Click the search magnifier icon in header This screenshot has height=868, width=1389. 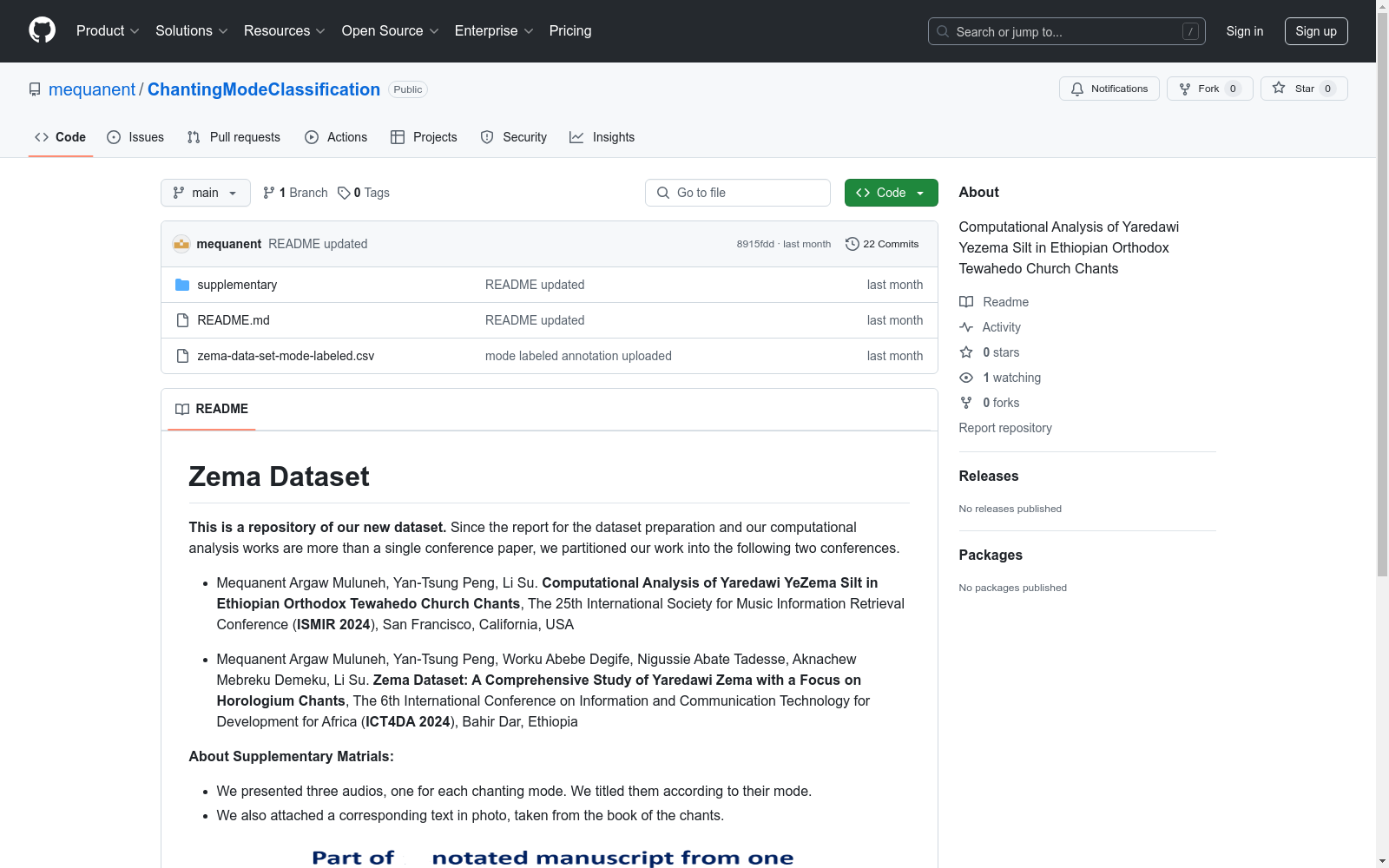tap(943, 31)
